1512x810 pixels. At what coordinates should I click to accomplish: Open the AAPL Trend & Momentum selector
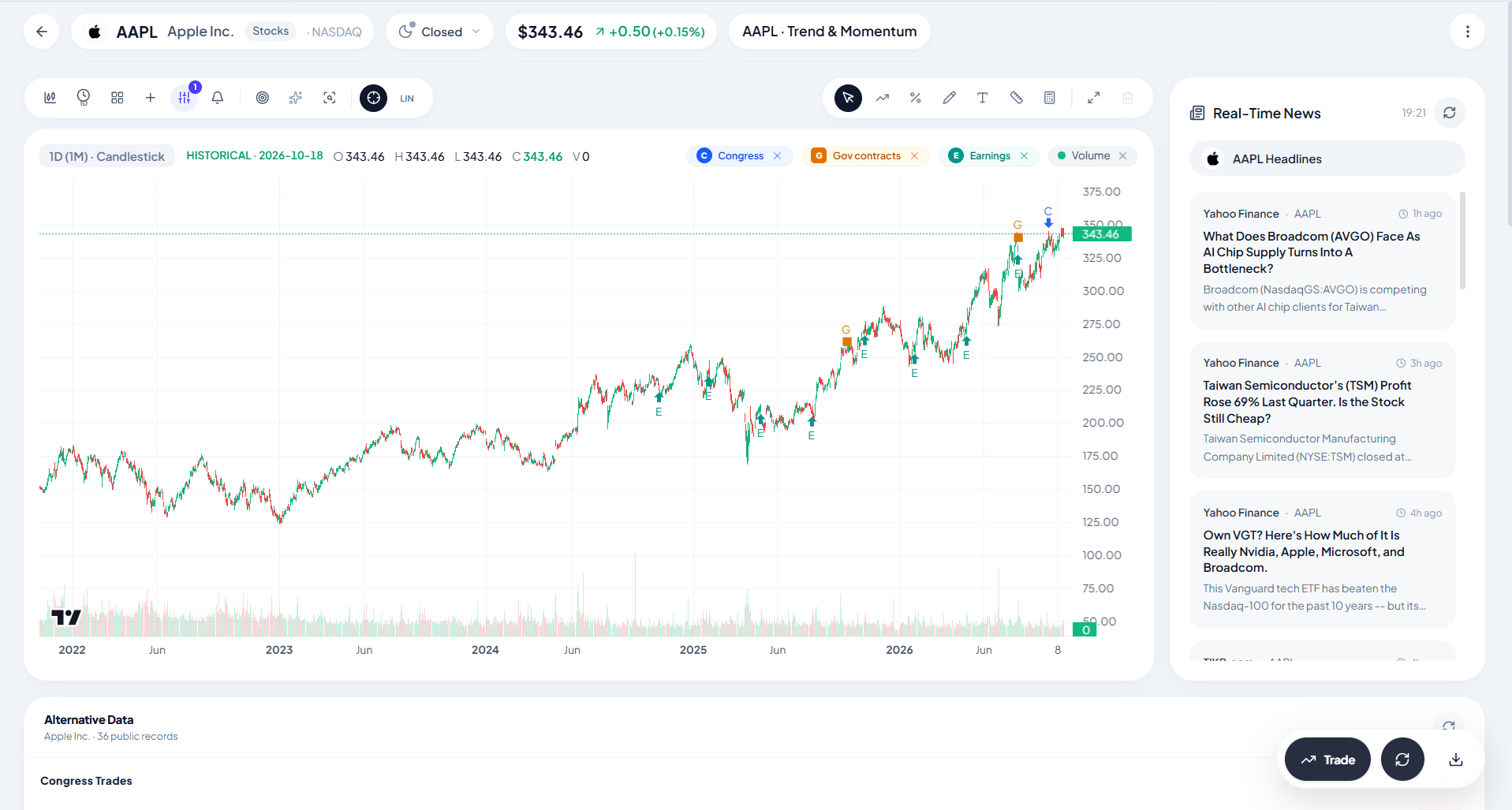pyautogui.click(x=830, y=32)
